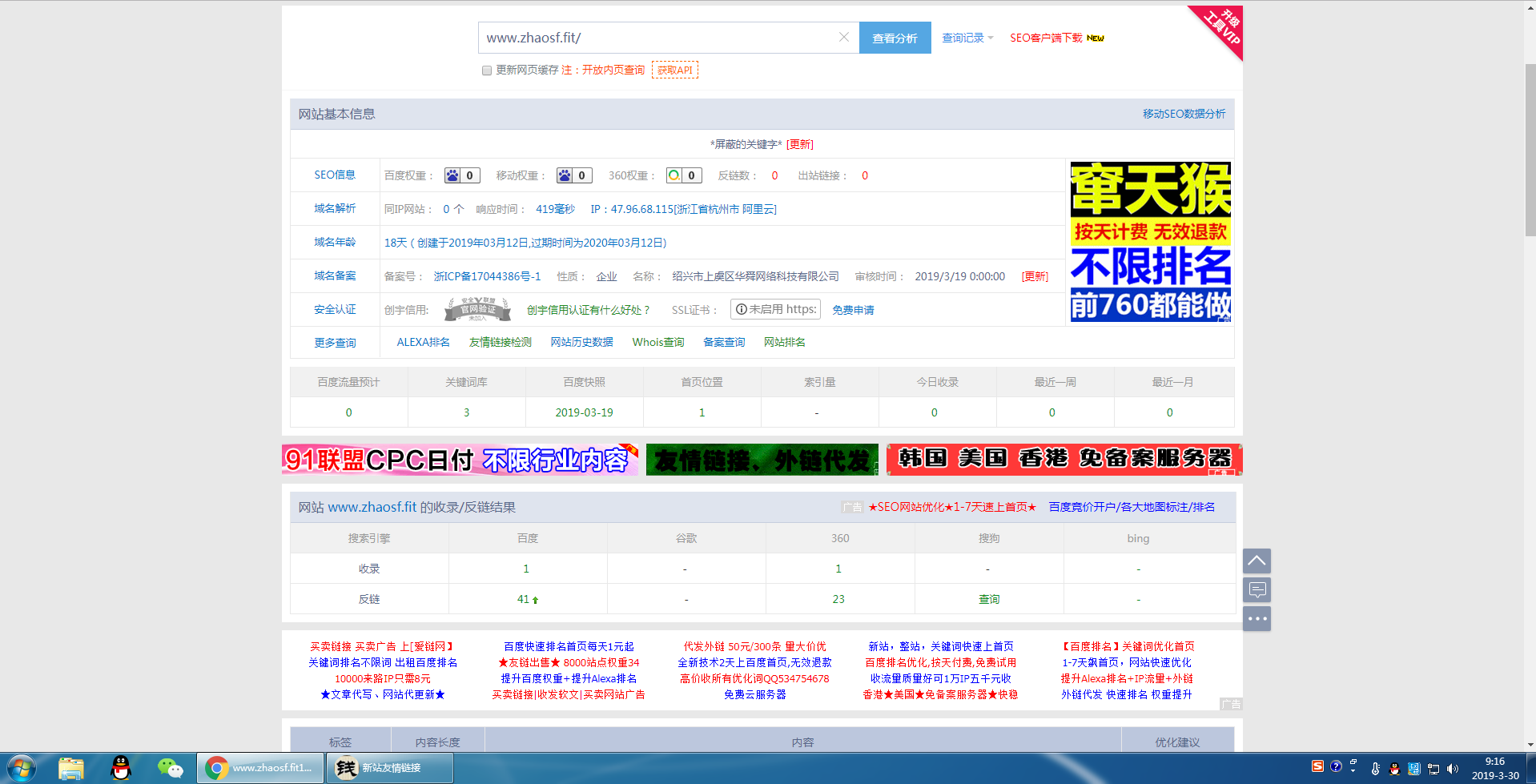Viewport: 1536px width, 784px height.
Task: Open QQ penguin from the taskbar
Action: [x=121, y=768]
